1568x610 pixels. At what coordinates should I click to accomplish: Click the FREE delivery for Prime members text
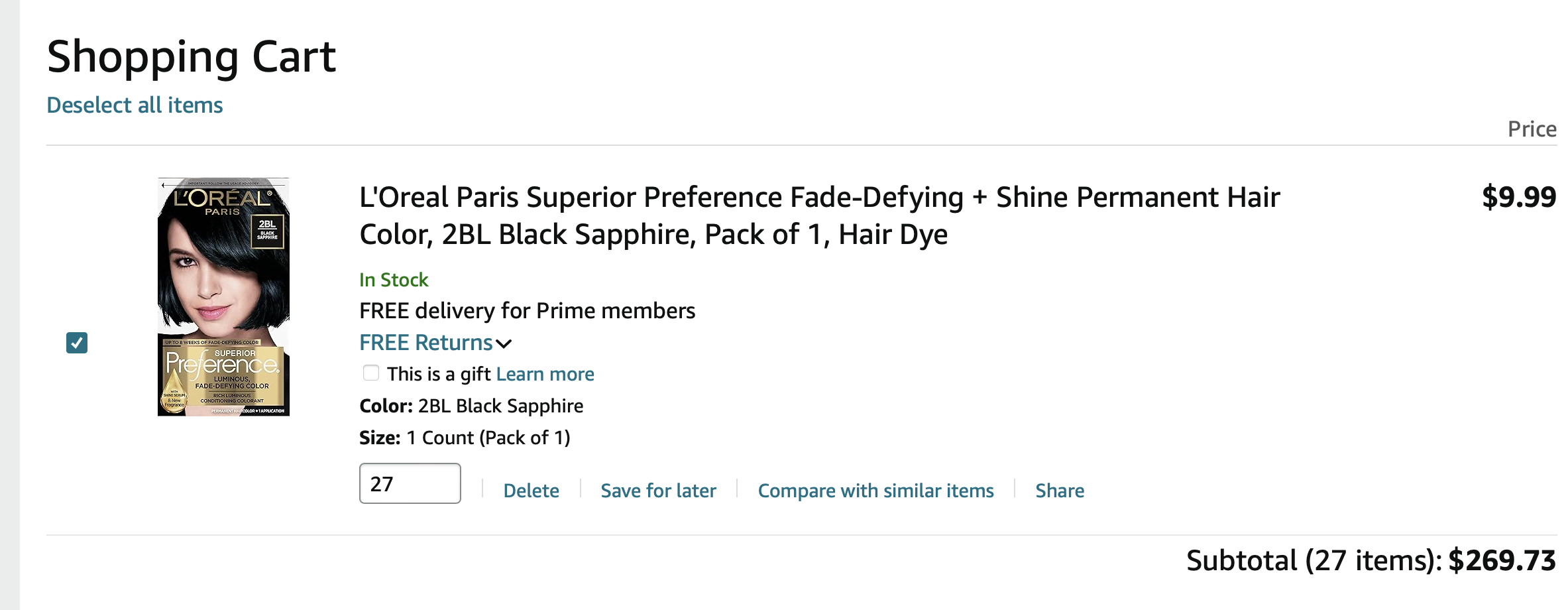[x=527, y=311]
